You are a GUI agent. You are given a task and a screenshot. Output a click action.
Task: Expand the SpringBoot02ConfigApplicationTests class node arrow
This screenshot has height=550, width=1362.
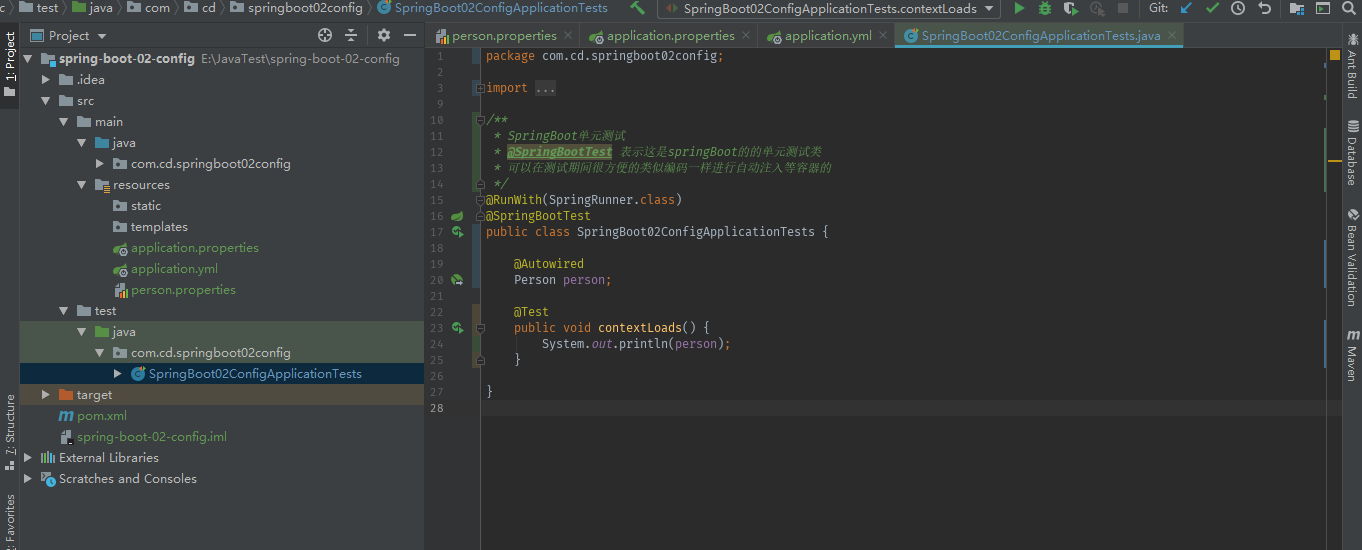tap(118, 373)
